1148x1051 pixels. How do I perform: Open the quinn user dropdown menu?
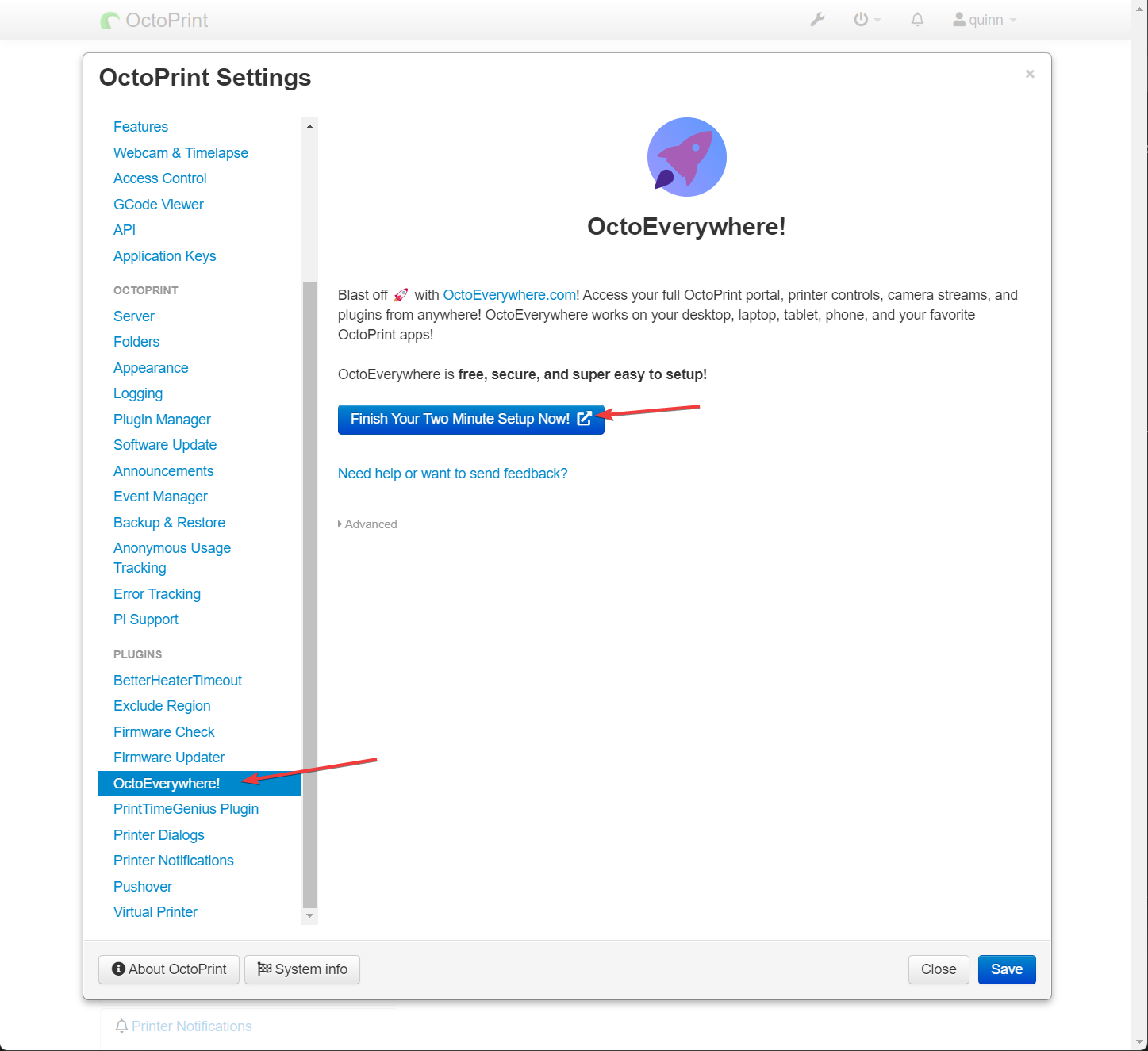[984, 19]
